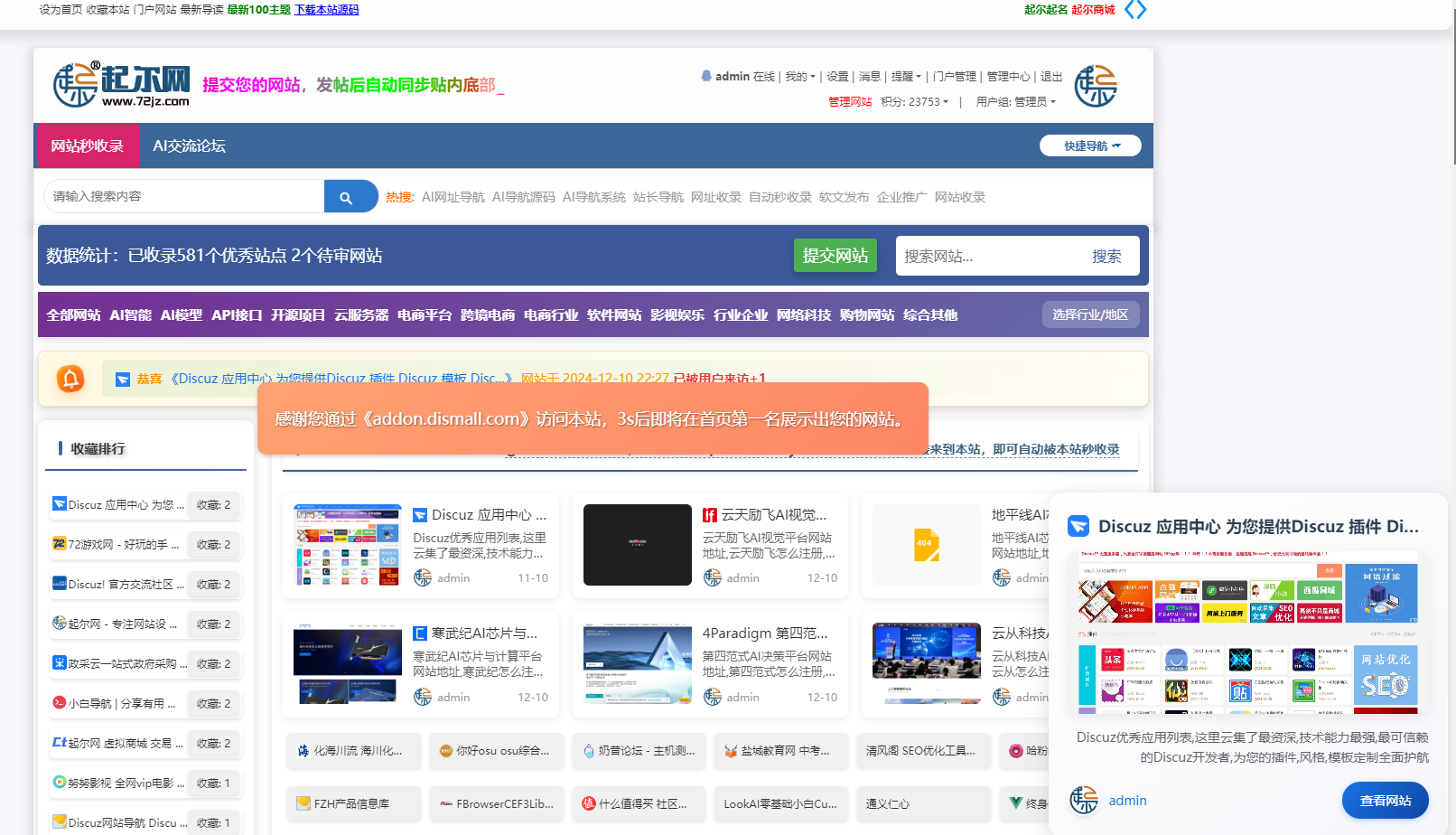Image resolution: width=1456 pixels, height=835 pixels.
Task: Click the 退出 logout link
Action: click(x=1051, y=77)
